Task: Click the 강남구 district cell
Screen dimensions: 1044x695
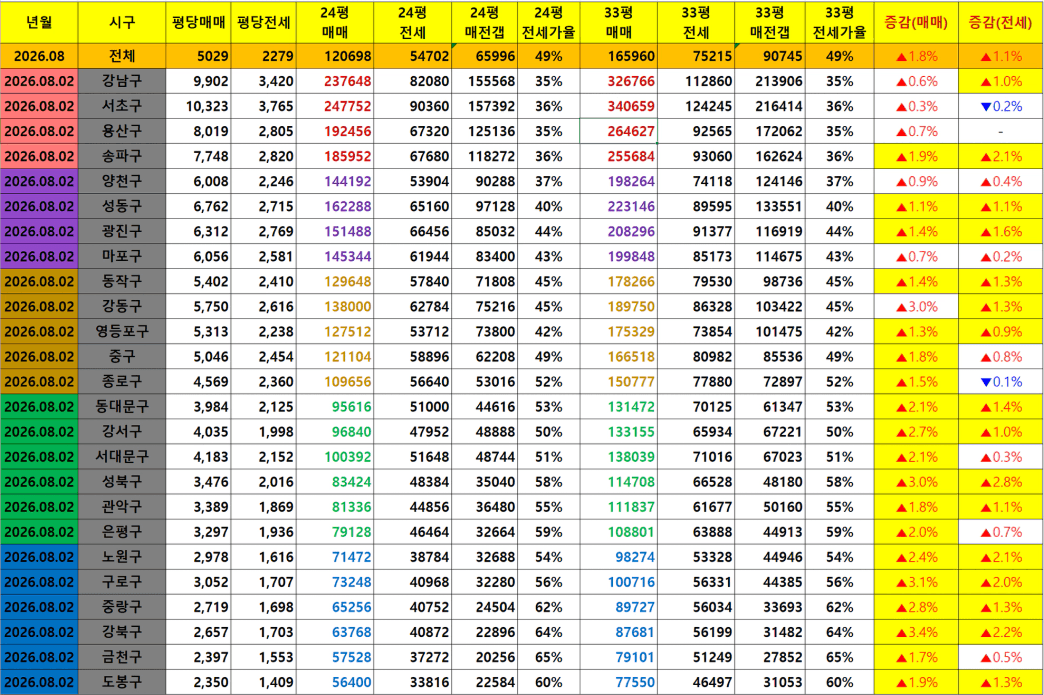Action: click(122, 81)
